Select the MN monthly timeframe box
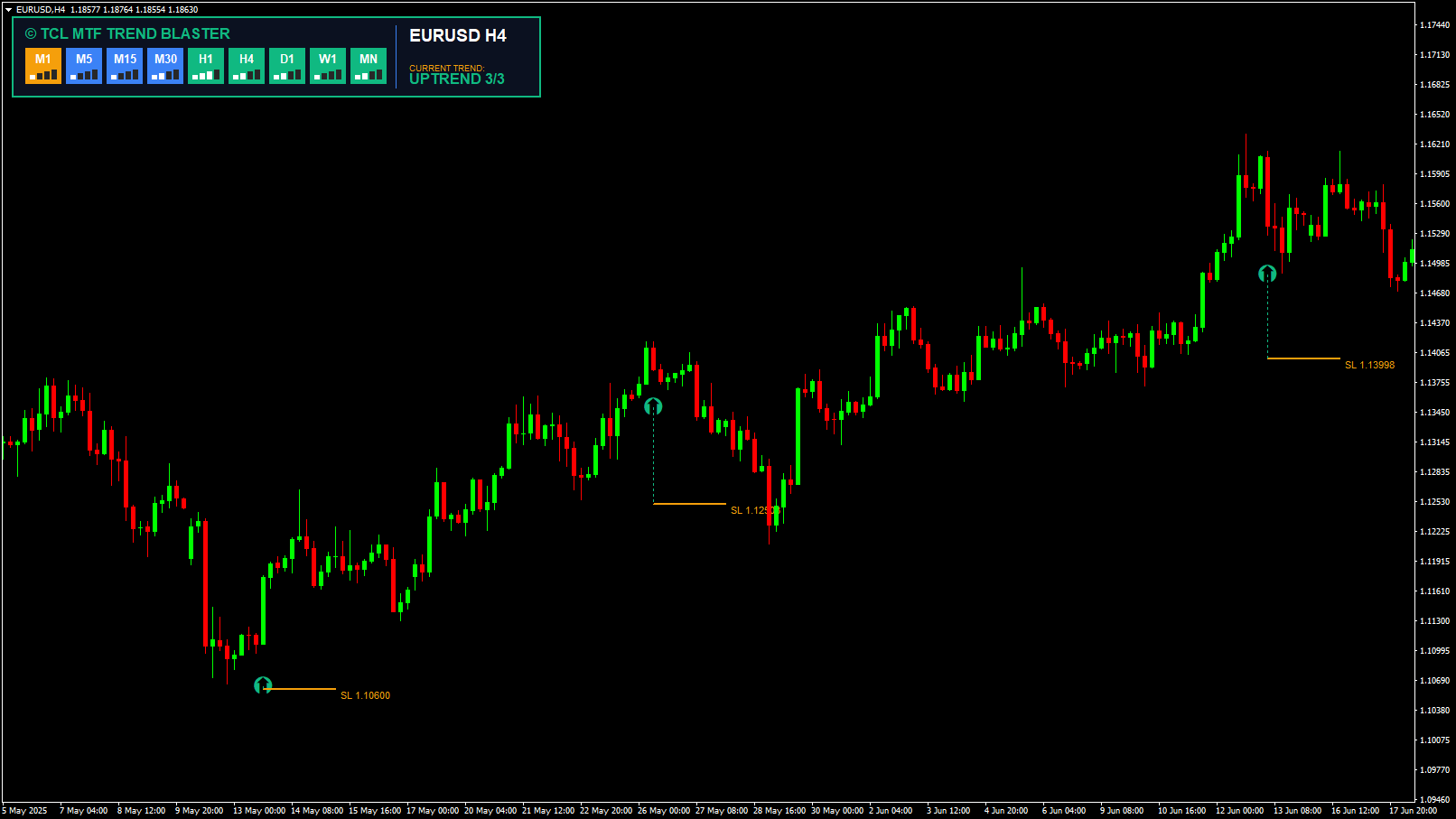 pyautogui.click(x=369, y=66)
